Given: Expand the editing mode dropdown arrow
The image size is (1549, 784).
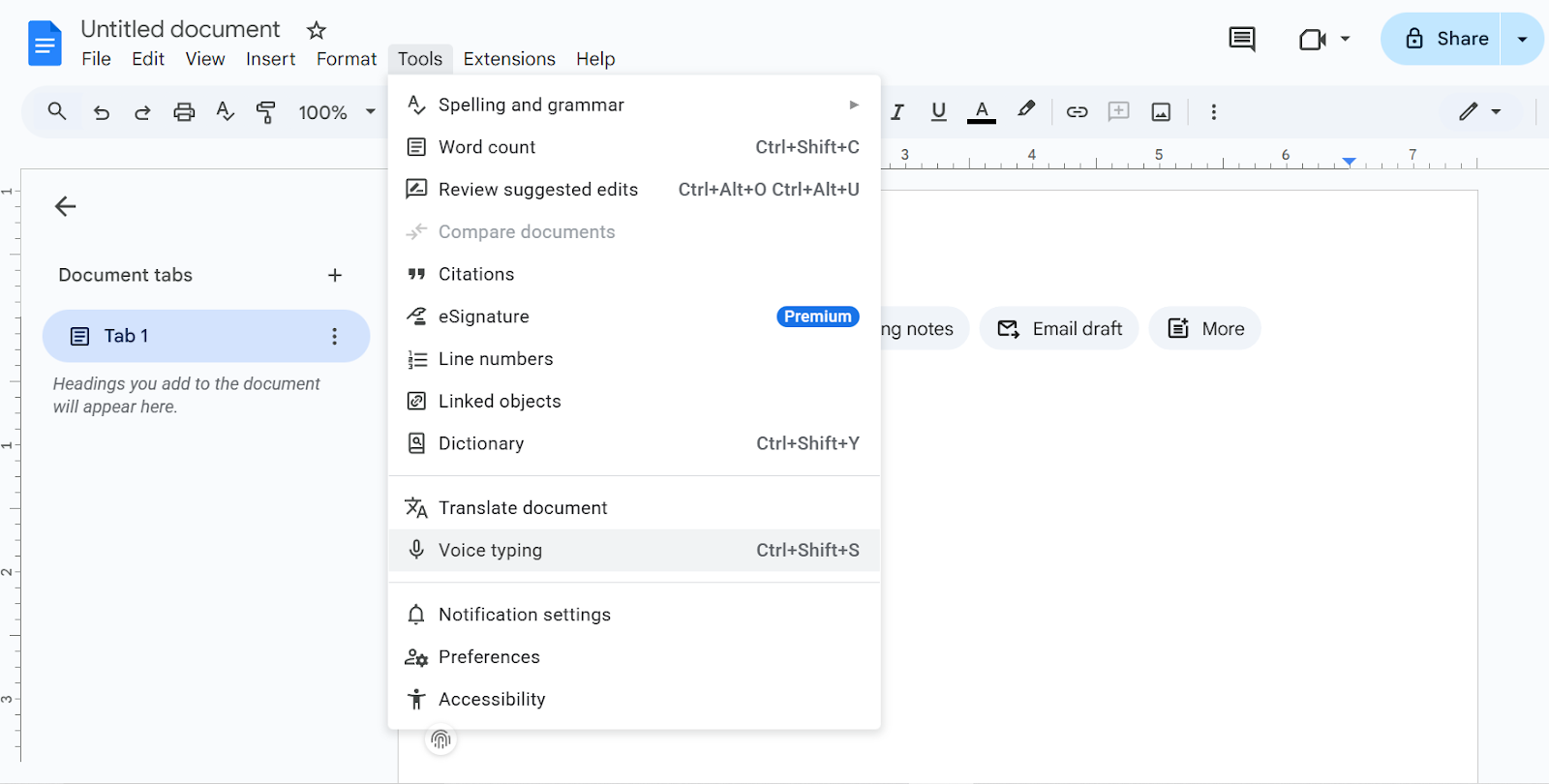Looking at the screenshot, I should [x=1496, y=112].
